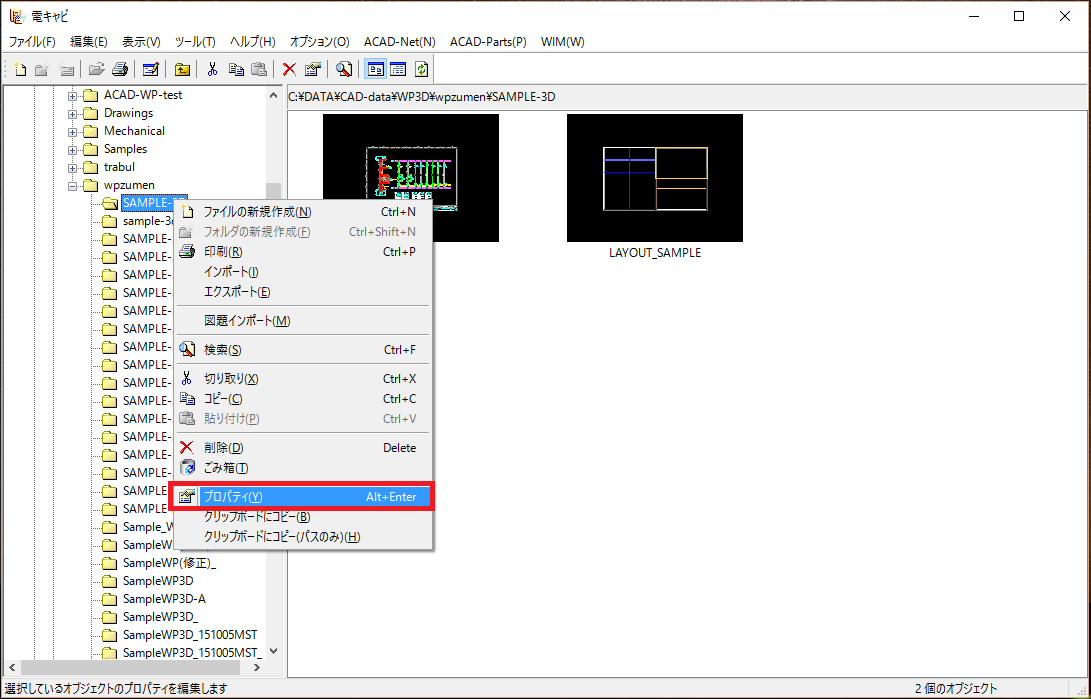
Task: Select the SampleWP3D-A folder in tree
Action: click(x=163, y=599)
